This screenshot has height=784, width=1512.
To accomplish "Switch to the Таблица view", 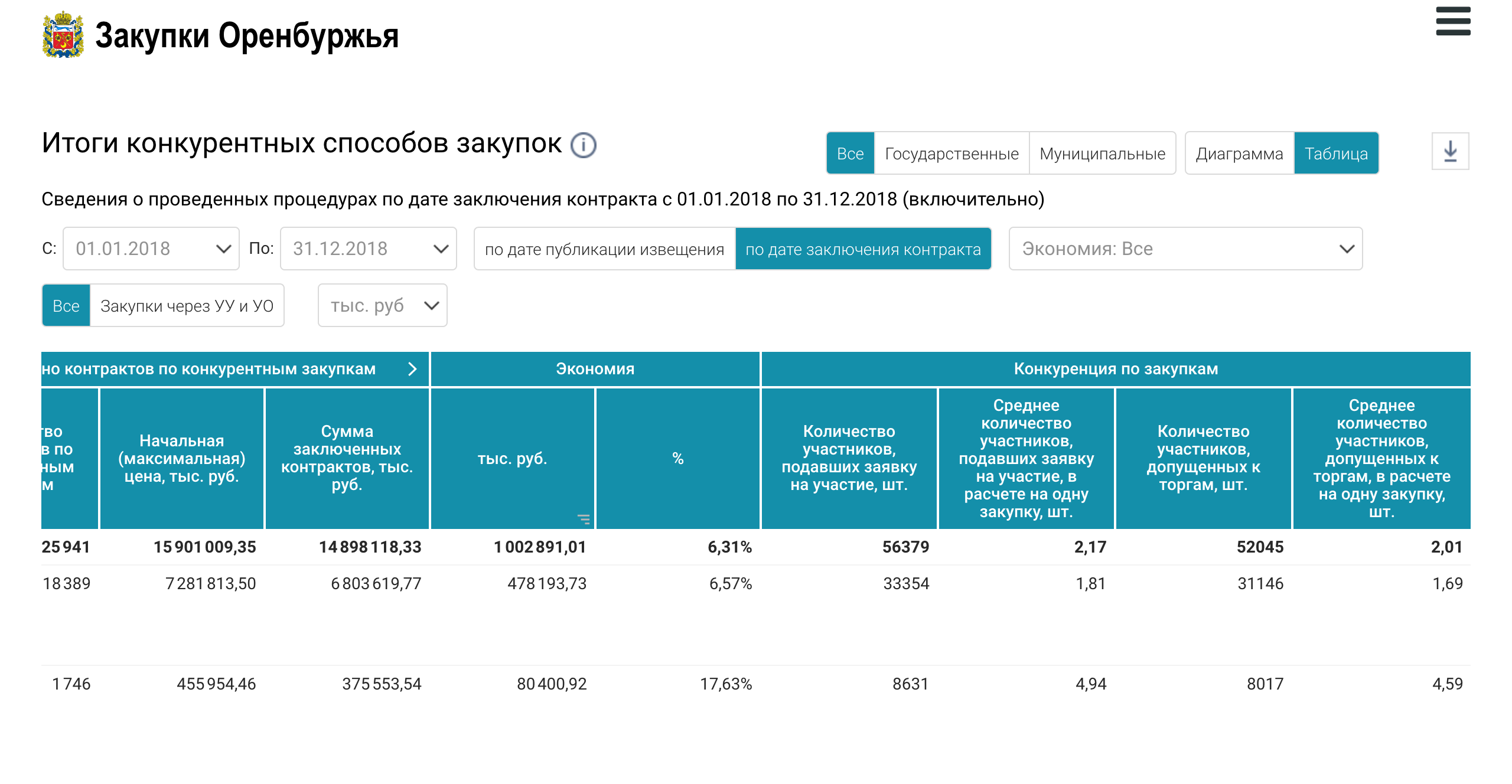I will [1336, 153].
